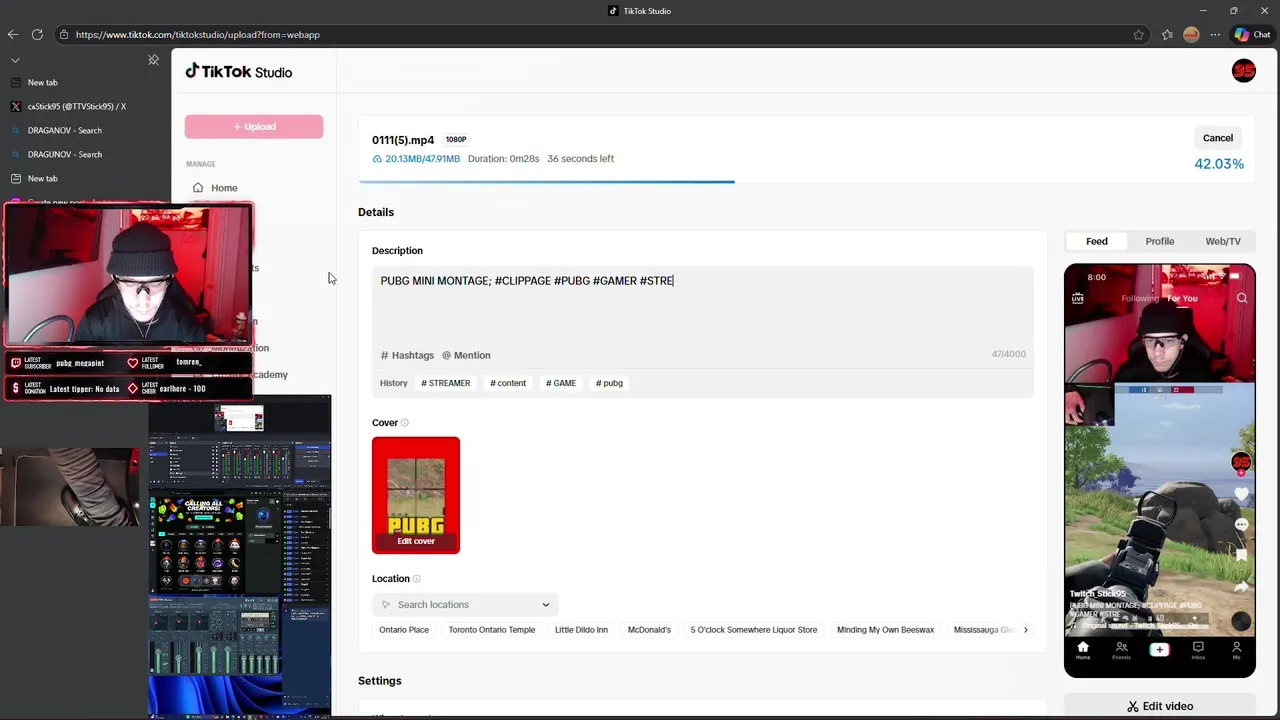Open the browser extensions puzzle icon
Viewport: 1280px width, 720px height.
(1167, 34)
